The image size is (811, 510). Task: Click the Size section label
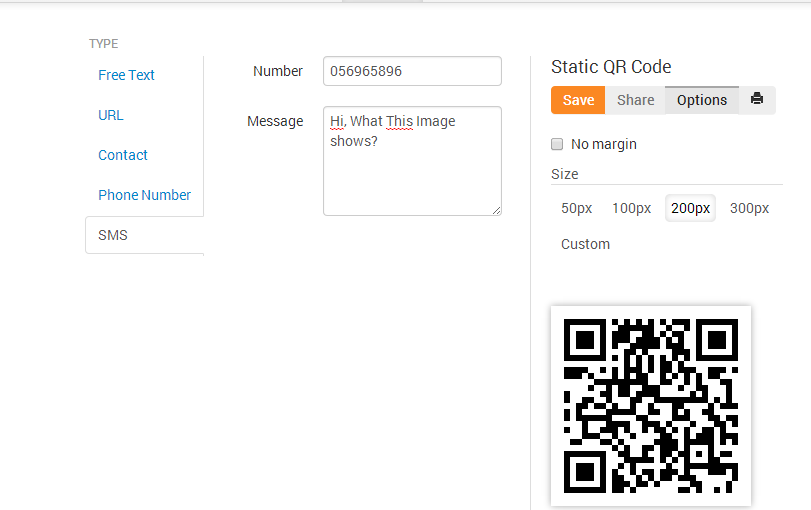564,174
